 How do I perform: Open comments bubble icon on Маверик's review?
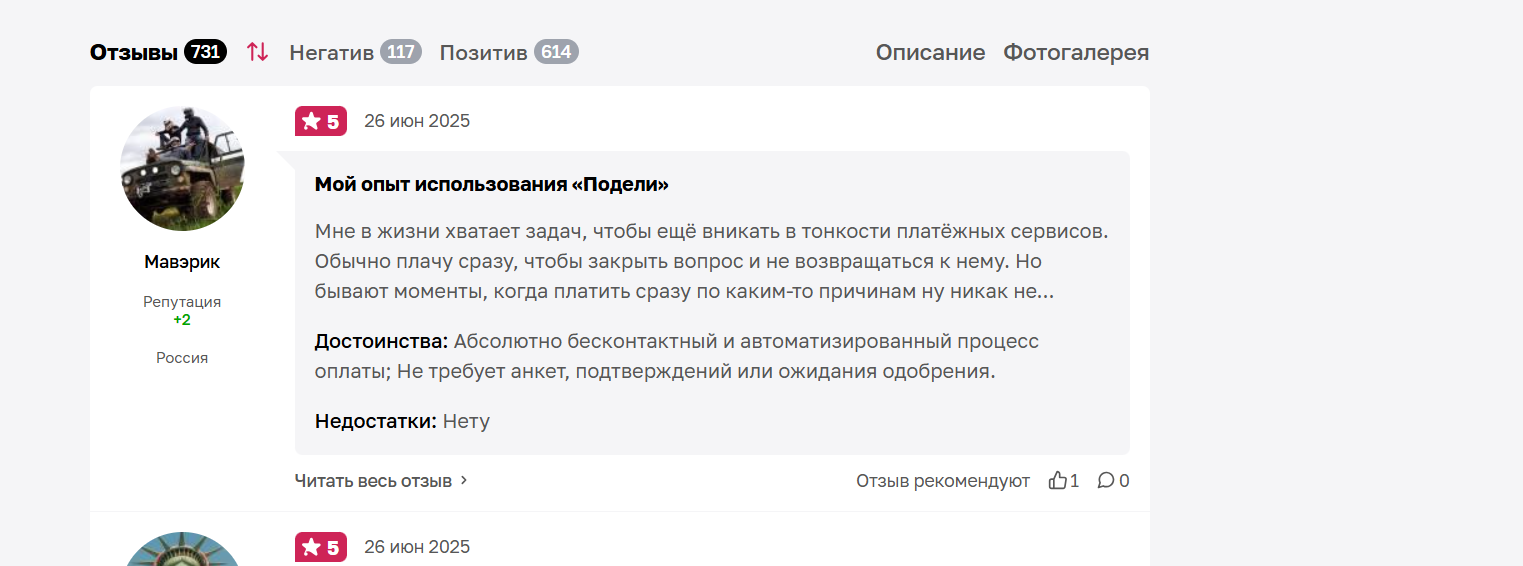point(1105,481)
